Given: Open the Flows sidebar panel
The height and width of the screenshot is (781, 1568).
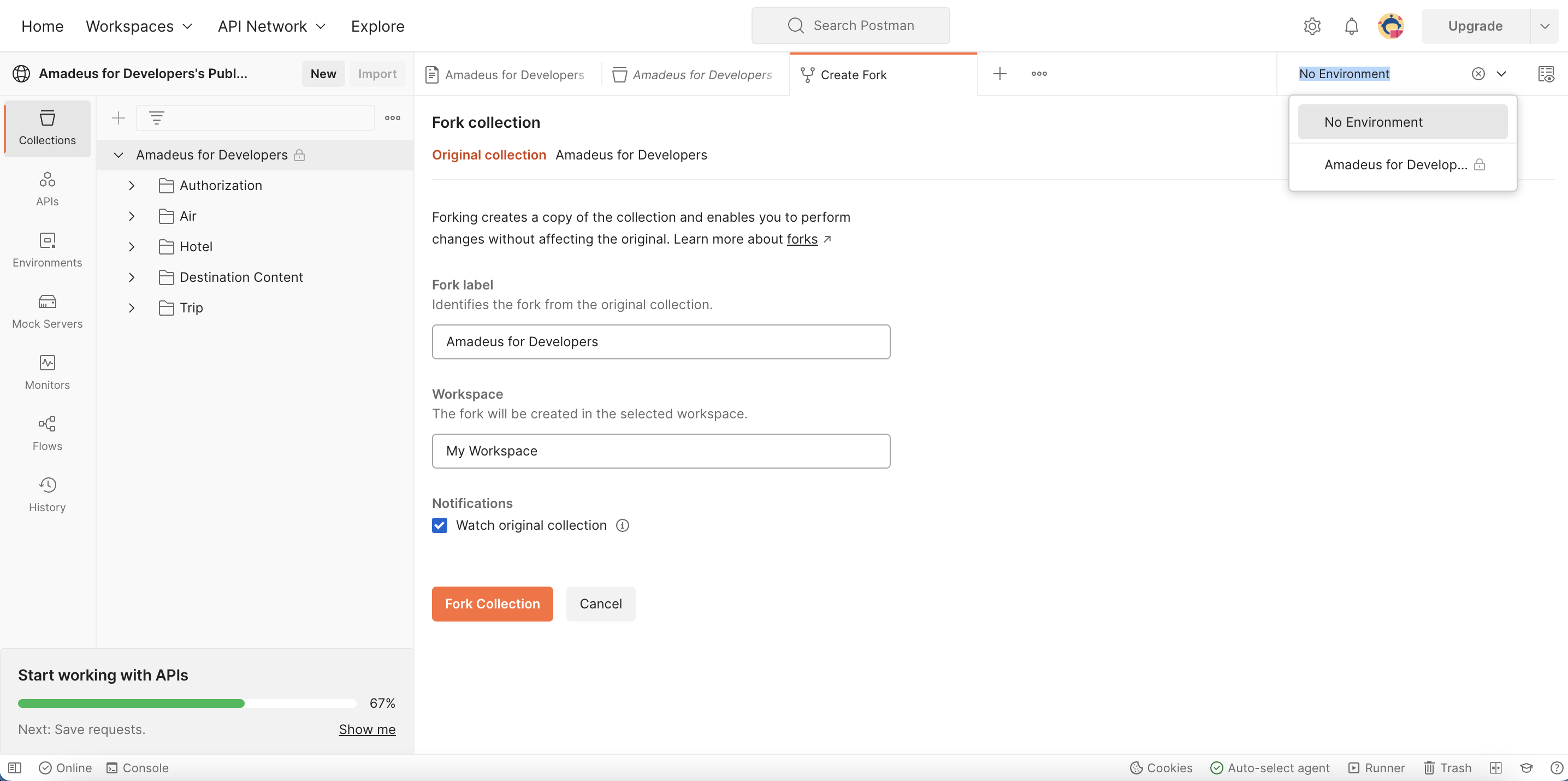Looking at the screenshot, I should [x=48, y=434].
